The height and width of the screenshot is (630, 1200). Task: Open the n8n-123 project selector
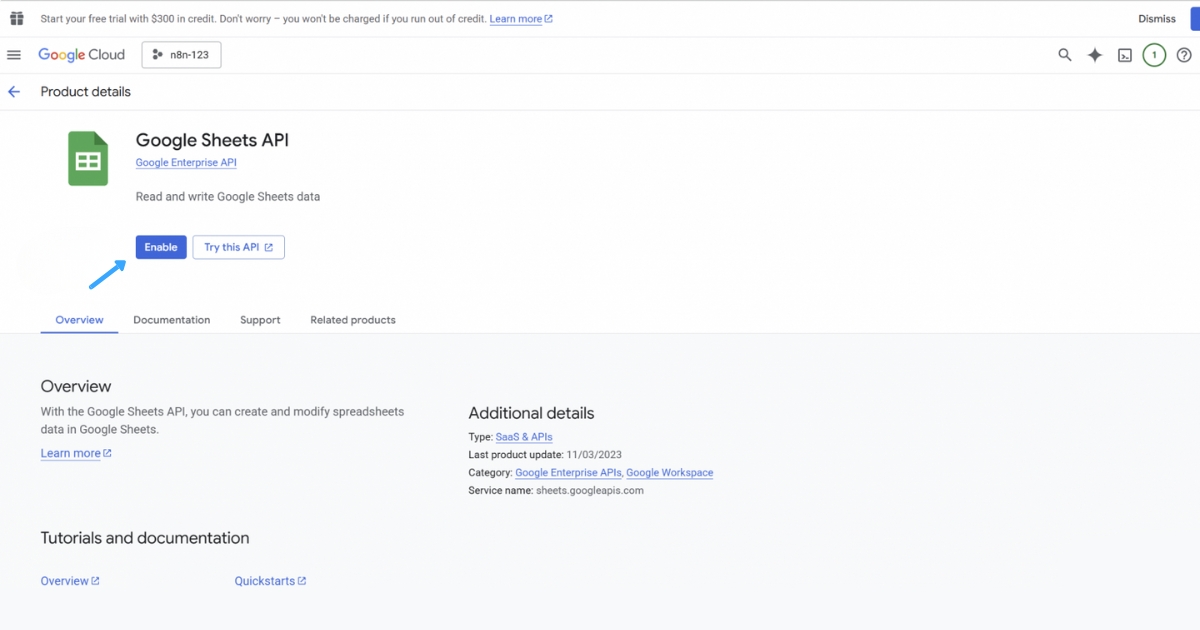181,54
